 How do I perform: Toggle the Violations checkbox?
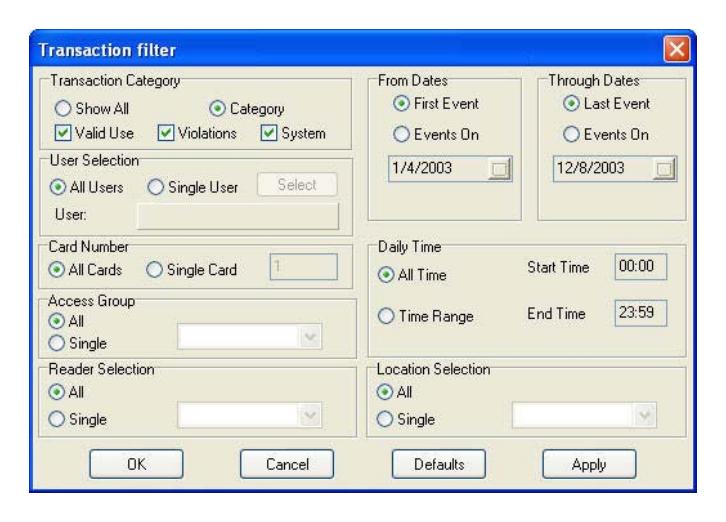(165, 133)
